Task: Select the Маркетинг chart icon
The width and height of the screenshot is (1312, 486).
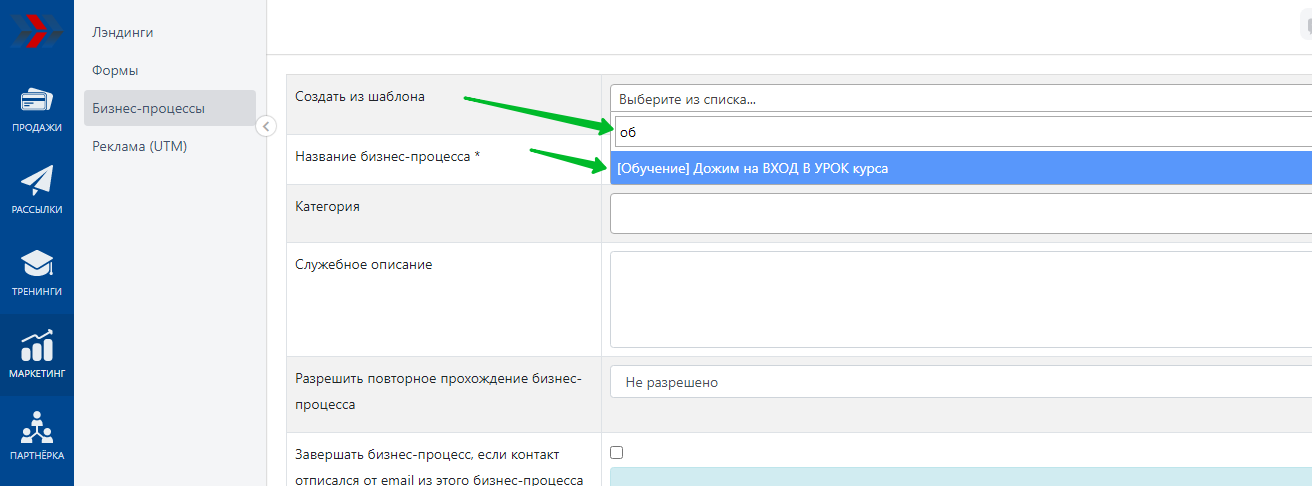Action: point(37,346)
